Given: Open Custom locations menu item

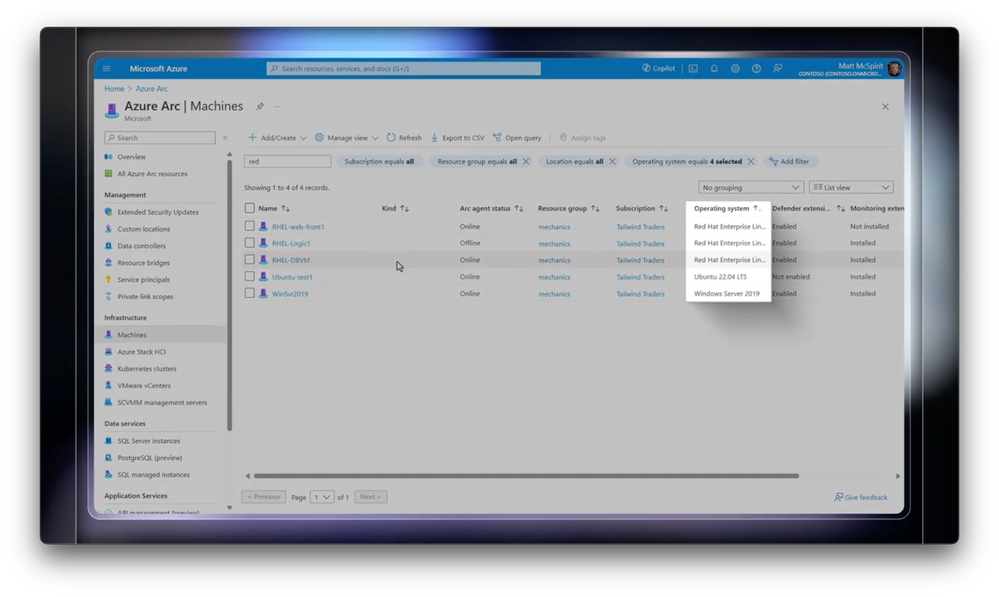Looking at the screenshot, I should 143,229.
